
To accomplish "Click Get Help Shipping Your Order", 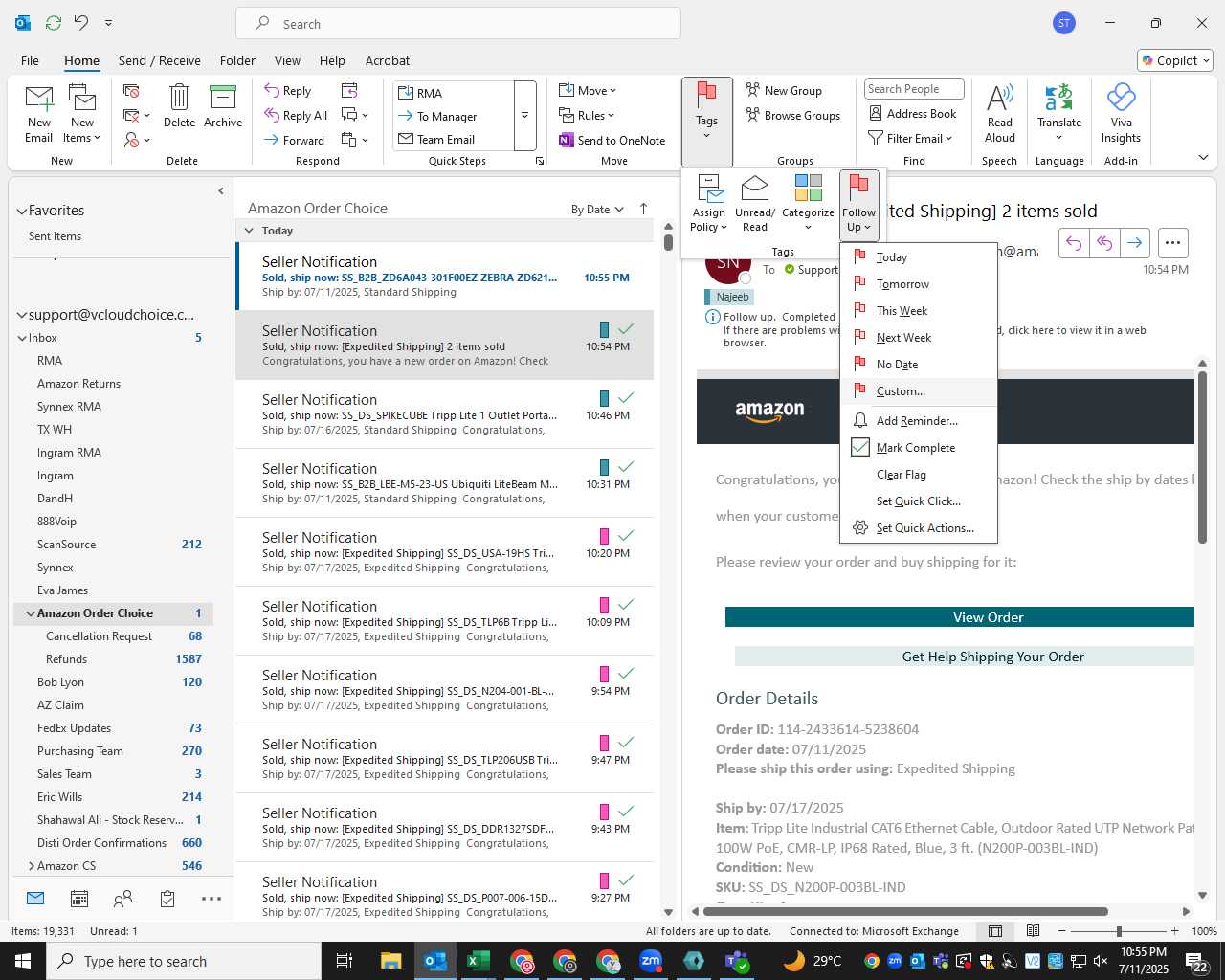I will pos(965,657).
